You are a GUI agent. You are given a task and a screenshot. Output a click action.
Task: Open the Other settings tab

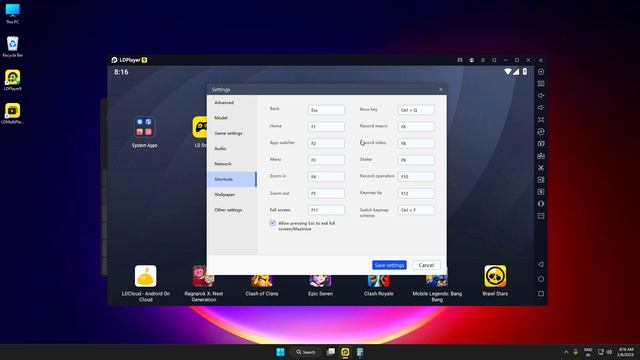(232, 210)
